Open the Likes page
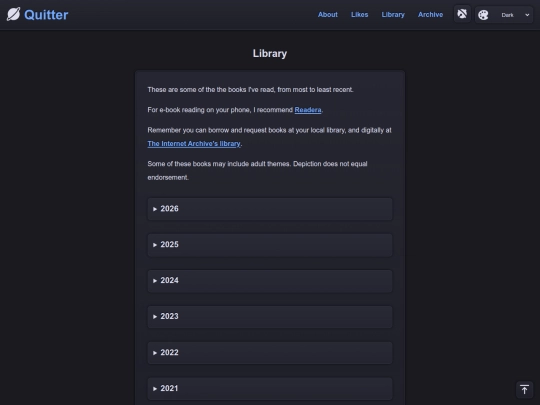This screenshot has width=540, height=405. point(360,14)
